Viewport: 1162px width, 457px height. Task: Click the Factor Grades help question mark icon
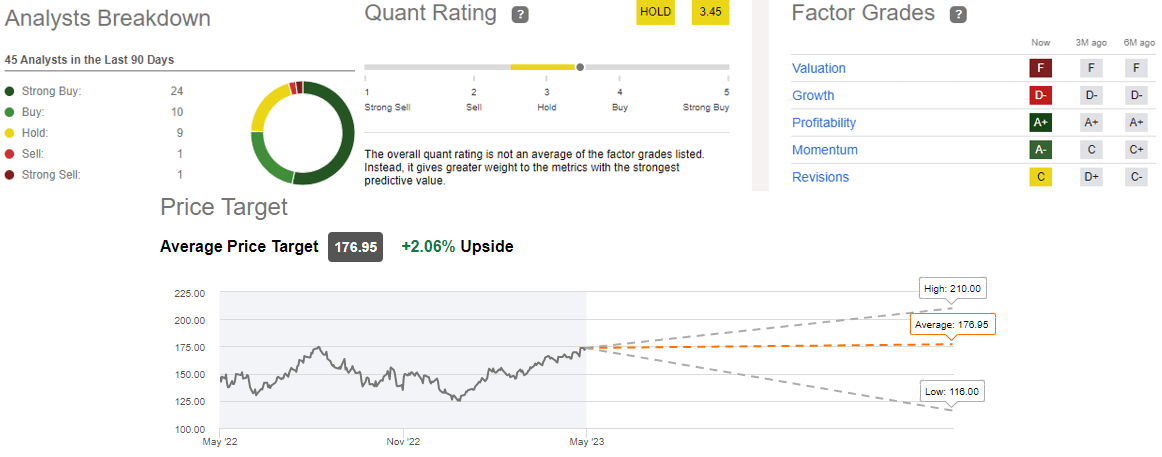tap(959, 15)
